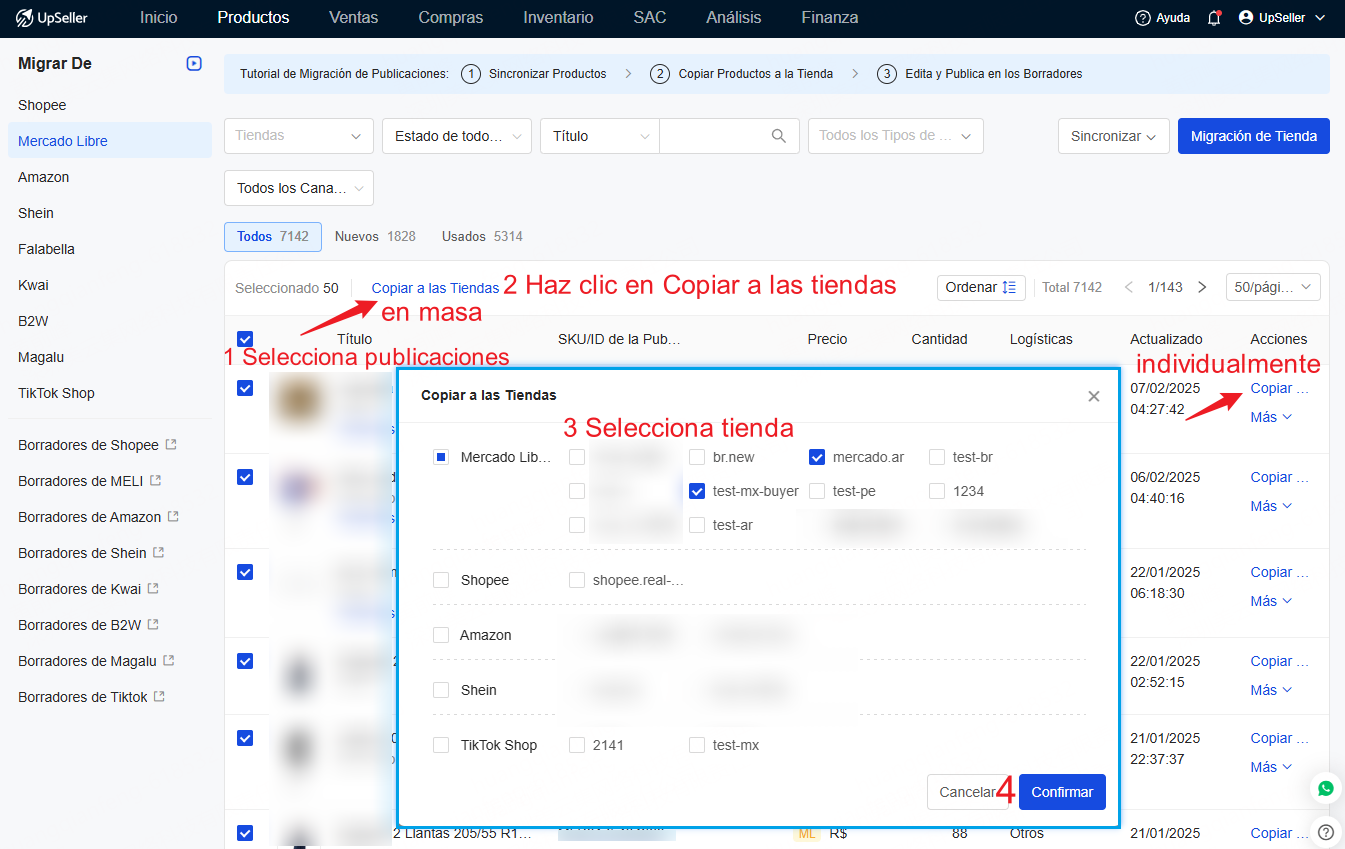Switch to the Nuevos tab
The height and width of the screenshot is (849, 1345).
(x=375, y=237)
